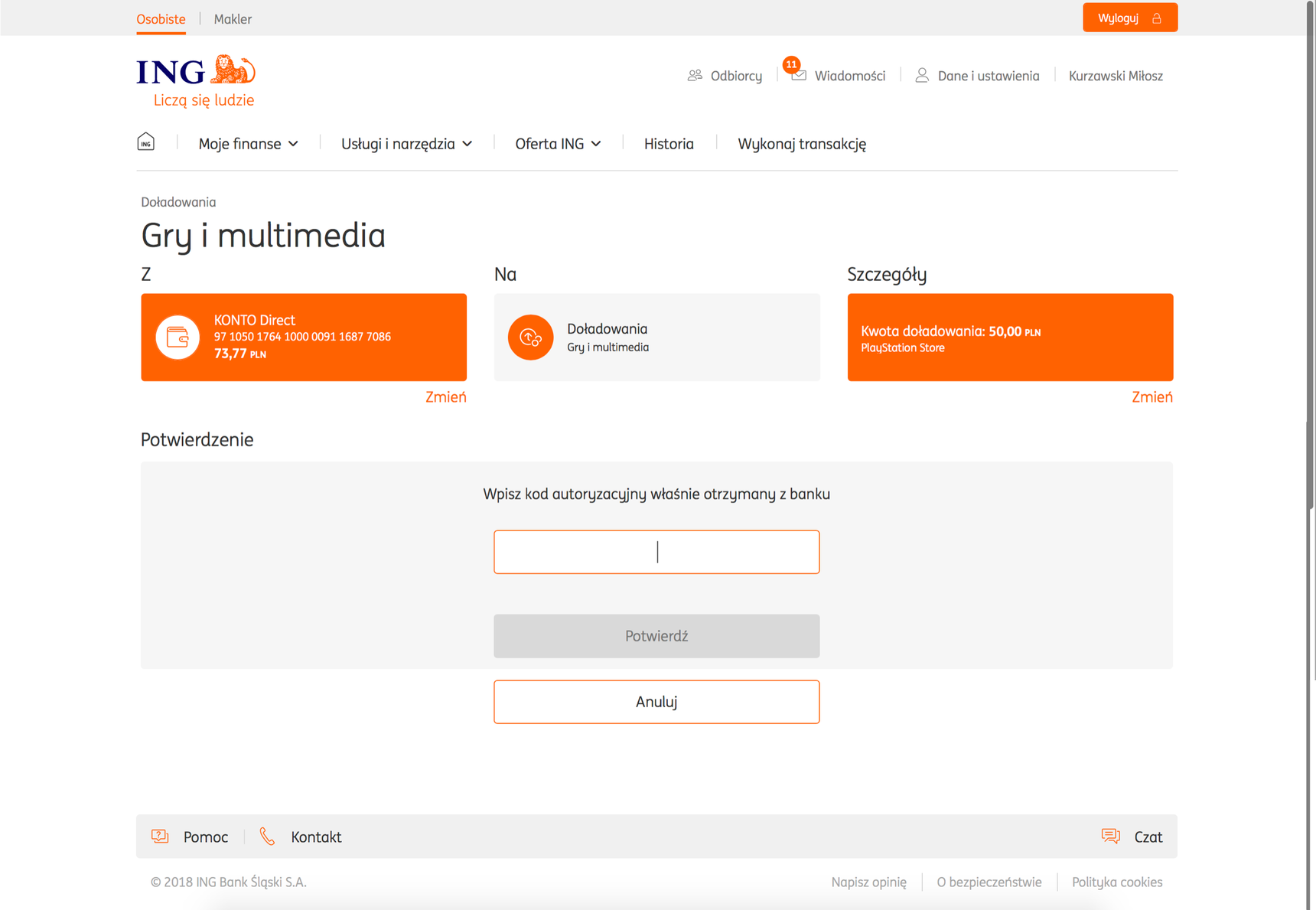Viewport: 1316px width, 910px height.
Task: Click the Pomoc help icon in footer
Action: pyautogui.click(x=160, y=836)
